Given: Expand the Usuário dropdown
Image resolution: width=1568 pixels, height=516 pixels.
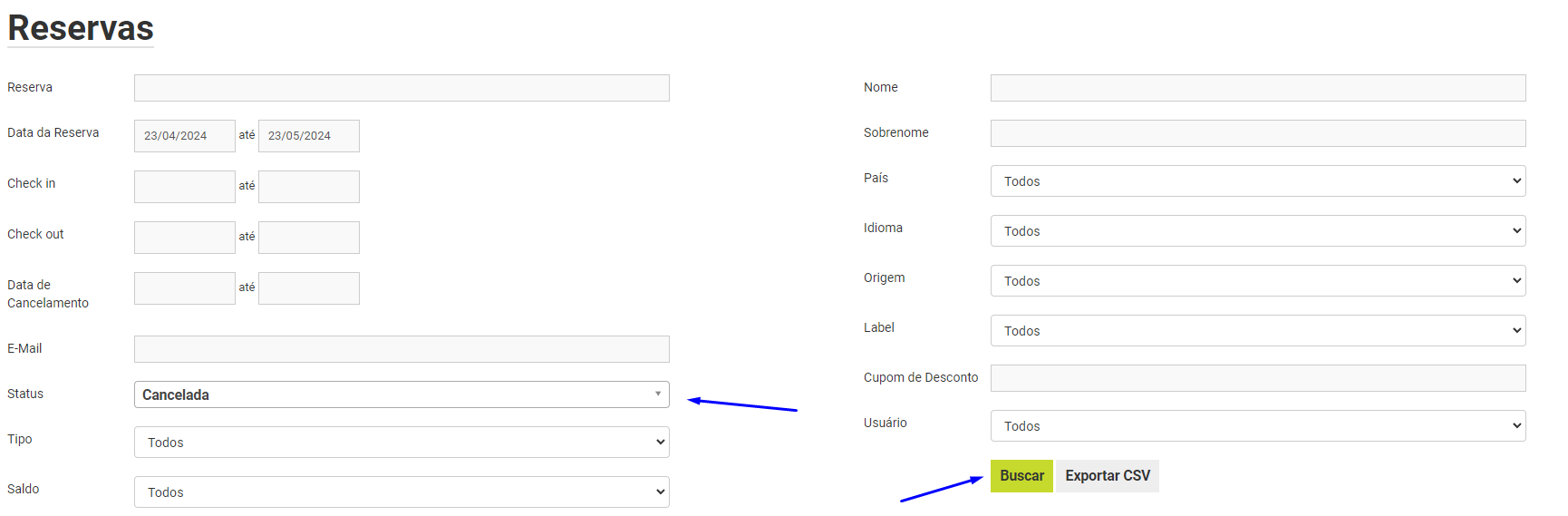Looking at the screenshot, I should pyautogui.click(x=1258, y=425).
